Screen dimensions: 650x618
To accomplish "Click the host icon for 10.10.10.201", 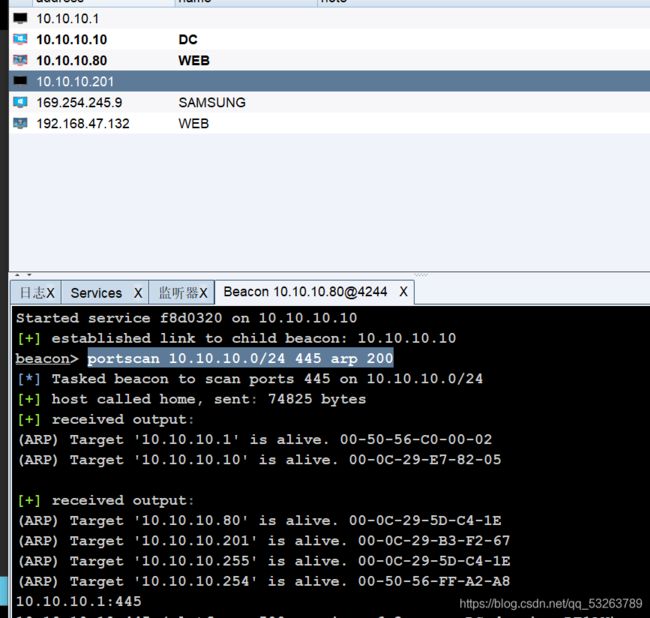I will [20, 81].
